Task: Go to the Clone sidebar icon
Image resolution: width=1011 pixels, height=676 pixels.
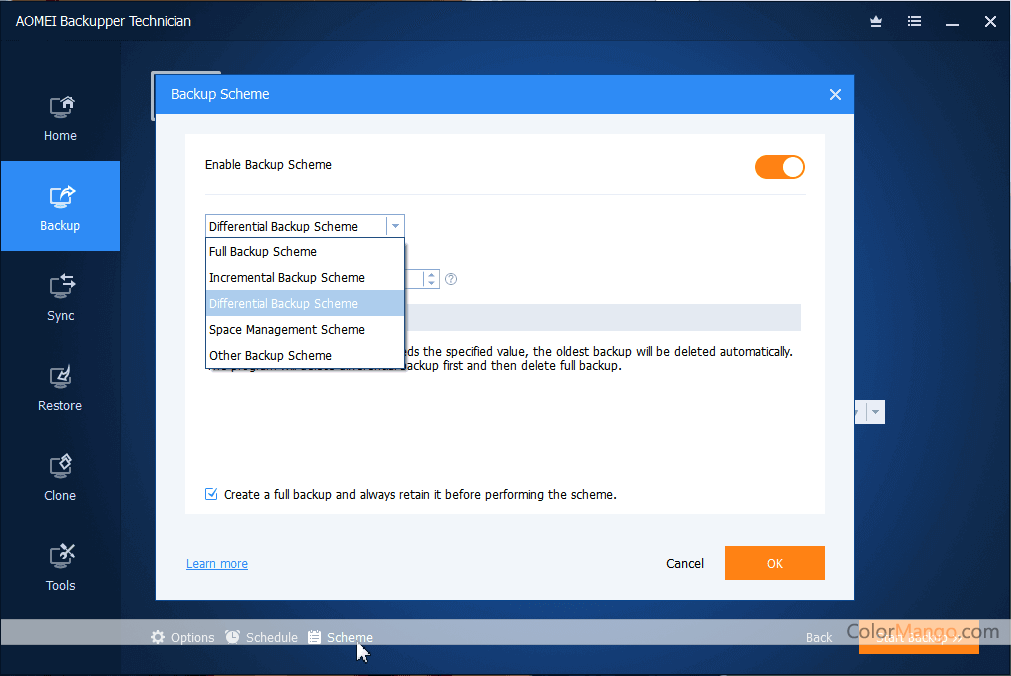Action: coord(60,467)
